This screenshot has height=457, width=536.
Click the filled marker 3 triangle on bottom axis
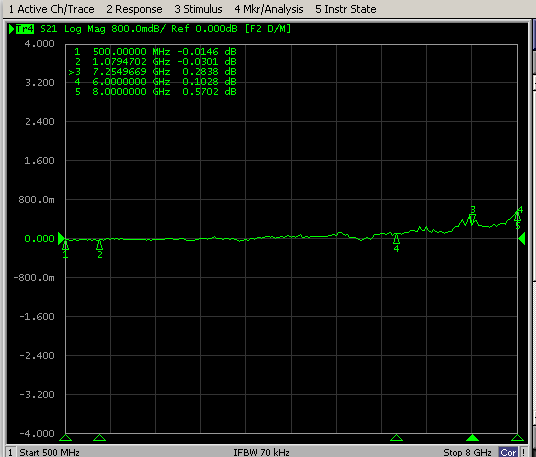pyautogui.click(x=472, y=438)
